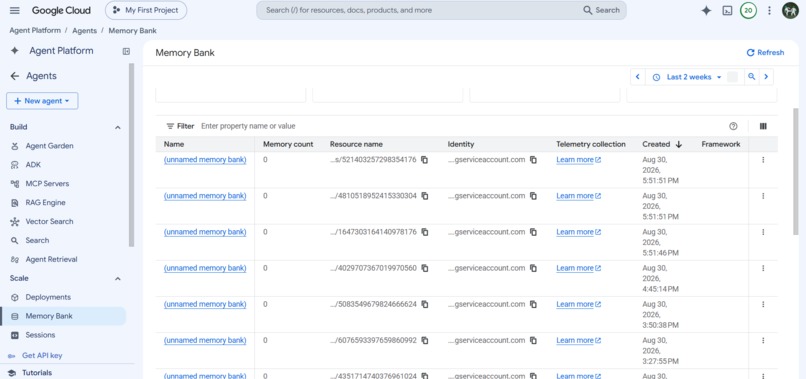Open the top bar three-dot settings menu
This screenshot has height=379, width=806.
[x=769, y=10]
